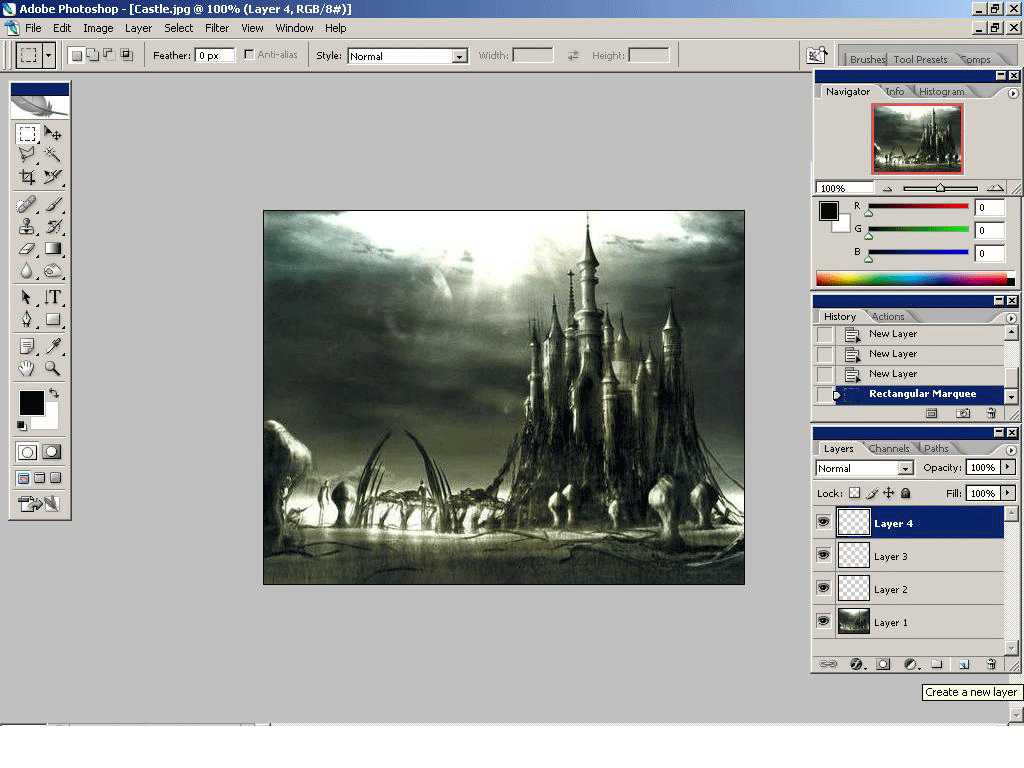The width and height of the screenshot is (1024, 768).
Task: Select the Zoom tool
Action: point(52,368)
